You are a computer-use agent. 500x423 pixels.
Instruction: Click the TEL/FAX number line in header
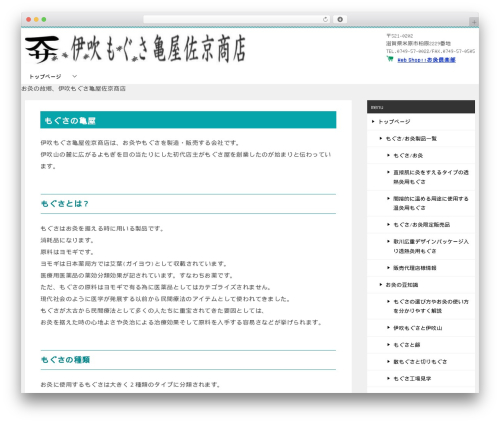430,51
